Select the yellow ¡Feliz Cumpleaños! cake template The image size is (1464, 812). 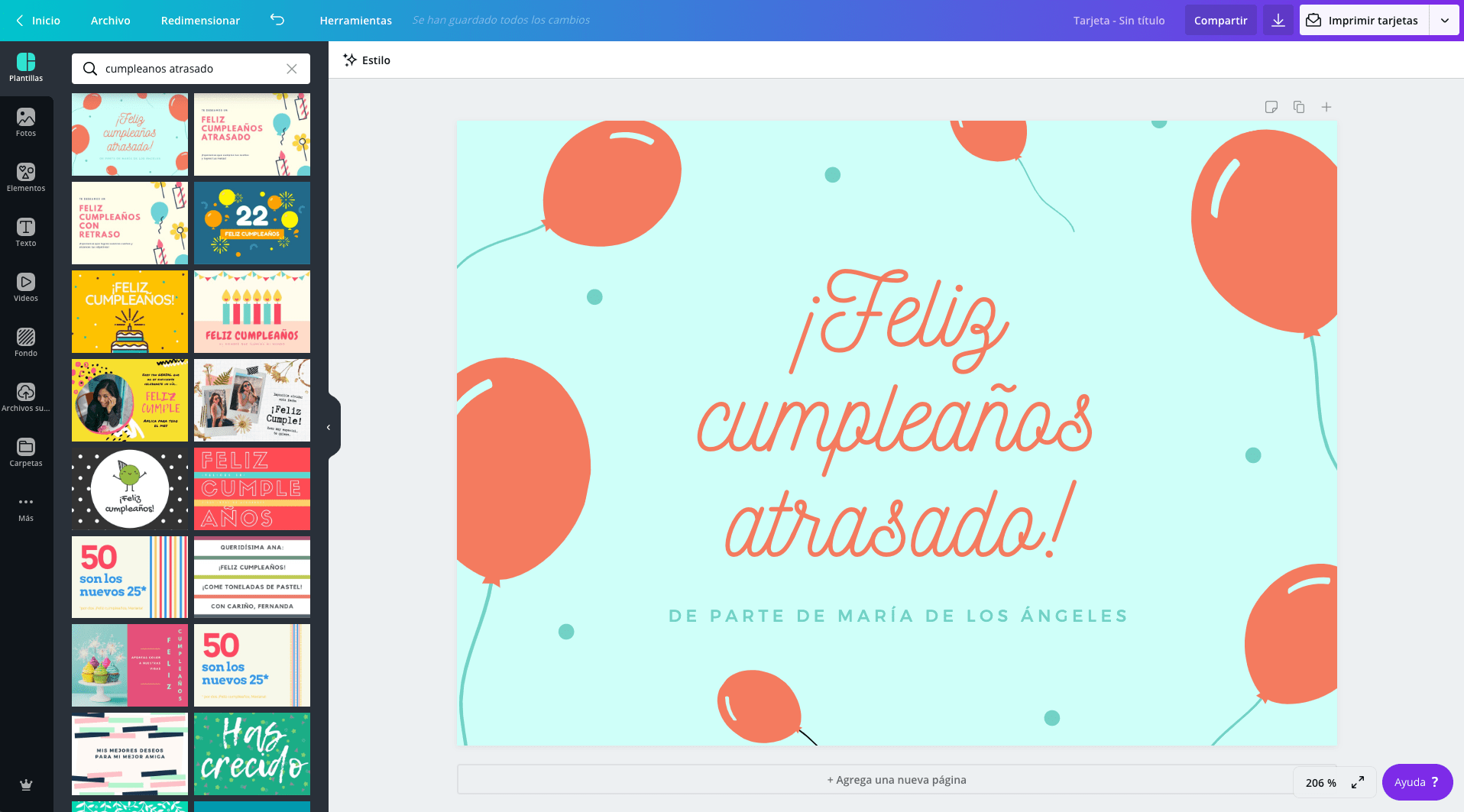(130, 312)
